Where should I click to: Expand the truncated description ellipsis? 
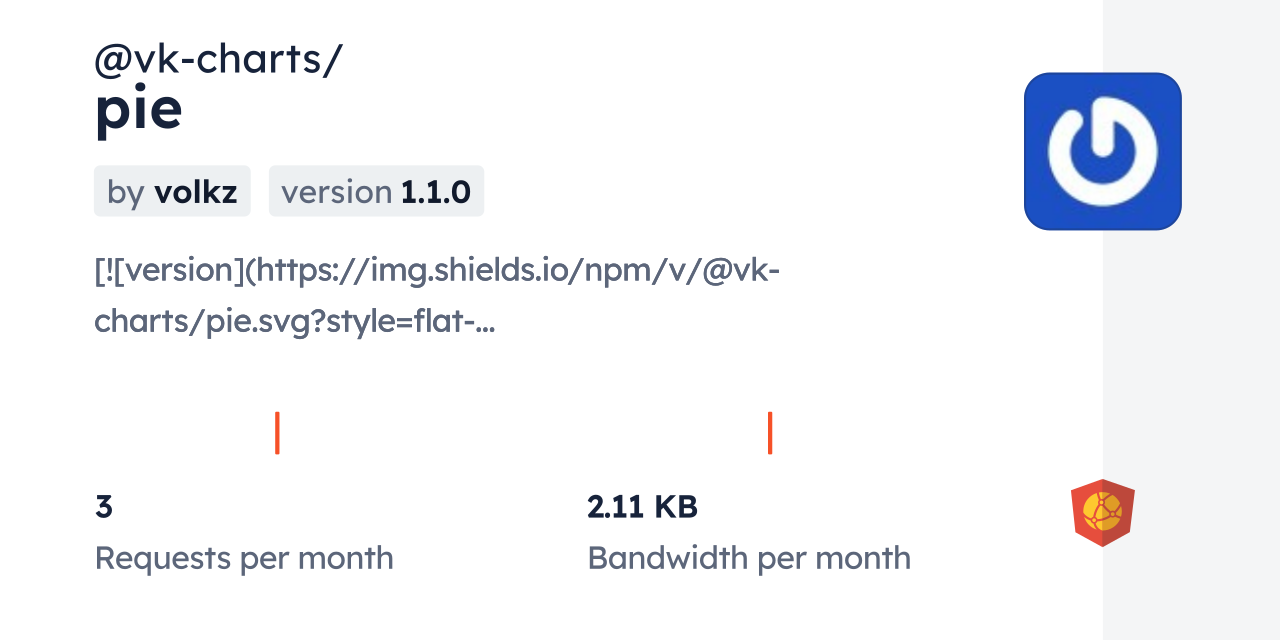click(x=489, y=322)
